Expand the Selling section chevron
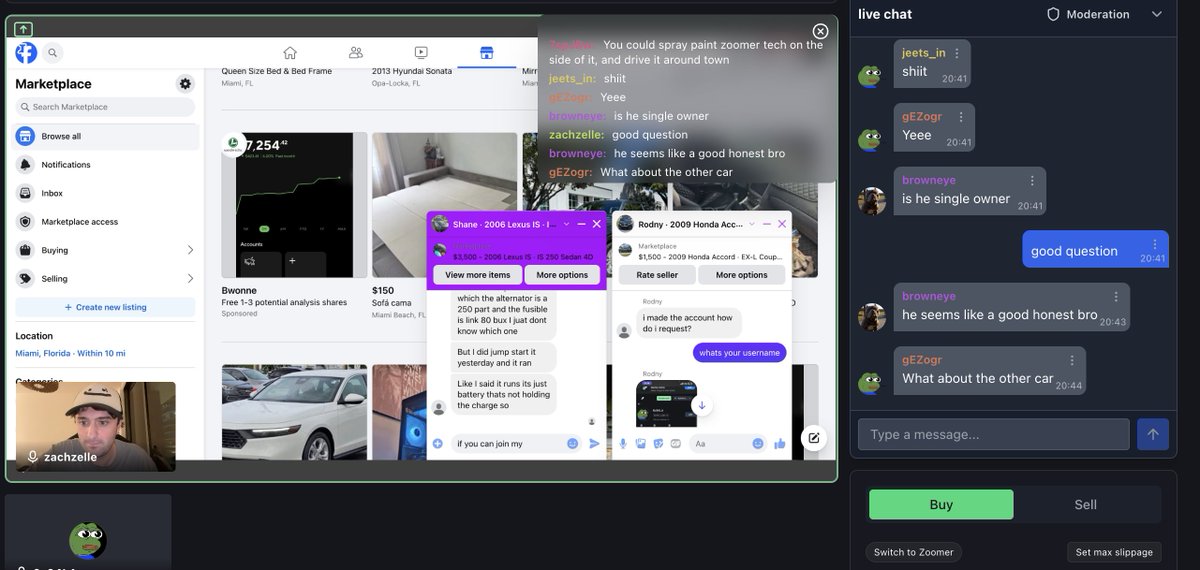Screen dimensions: 1200x570 click(190, 279)
